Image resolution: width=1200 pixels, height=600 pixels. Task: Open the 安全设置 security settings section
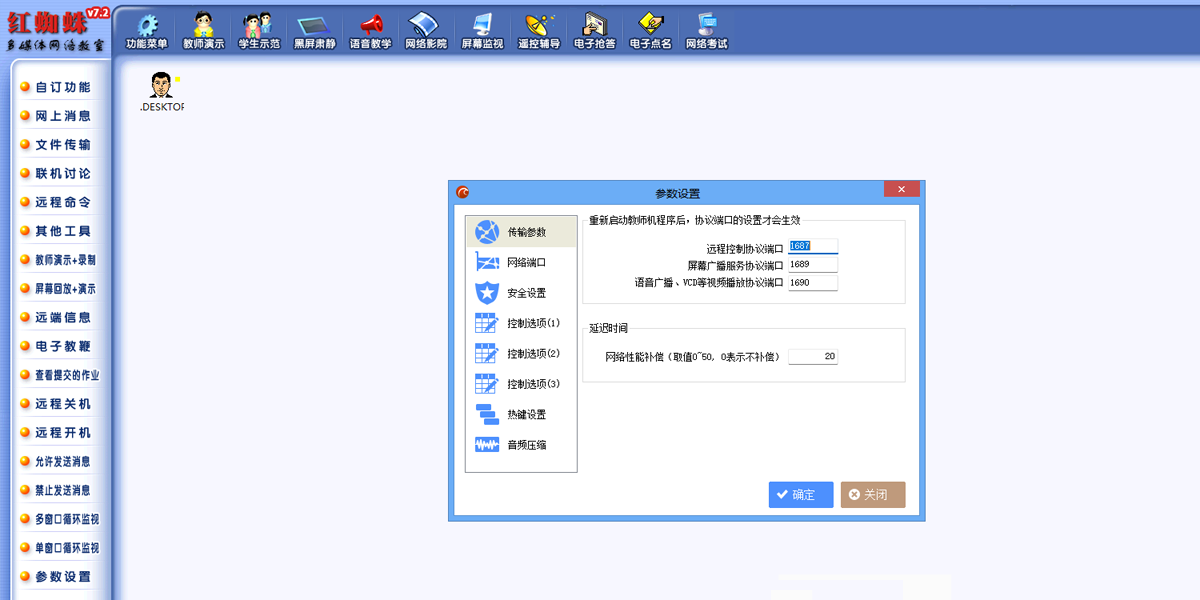pos(520,292)
